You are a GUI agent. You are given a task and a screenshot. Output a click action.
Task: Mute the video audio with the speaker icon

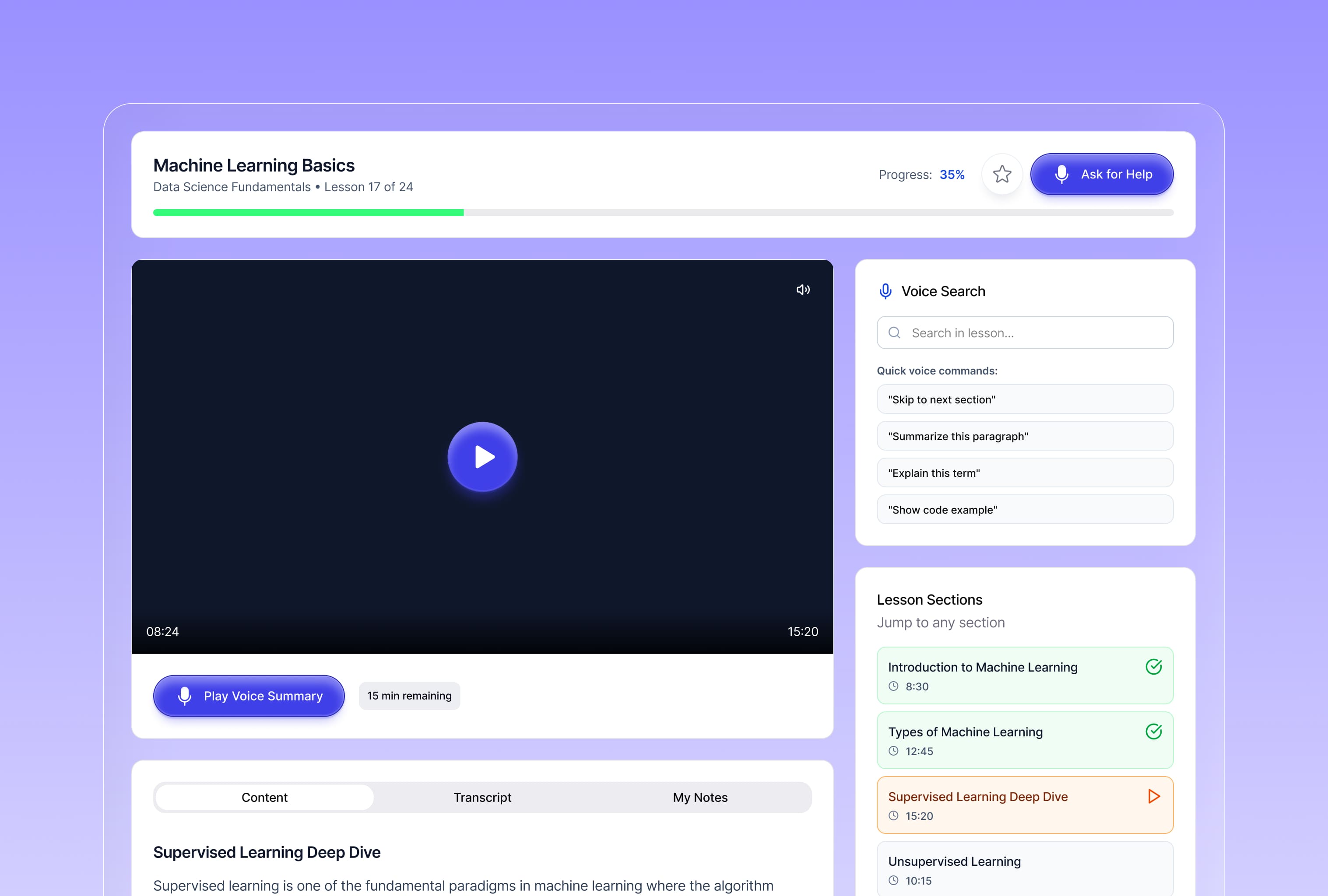coord(803,290)
